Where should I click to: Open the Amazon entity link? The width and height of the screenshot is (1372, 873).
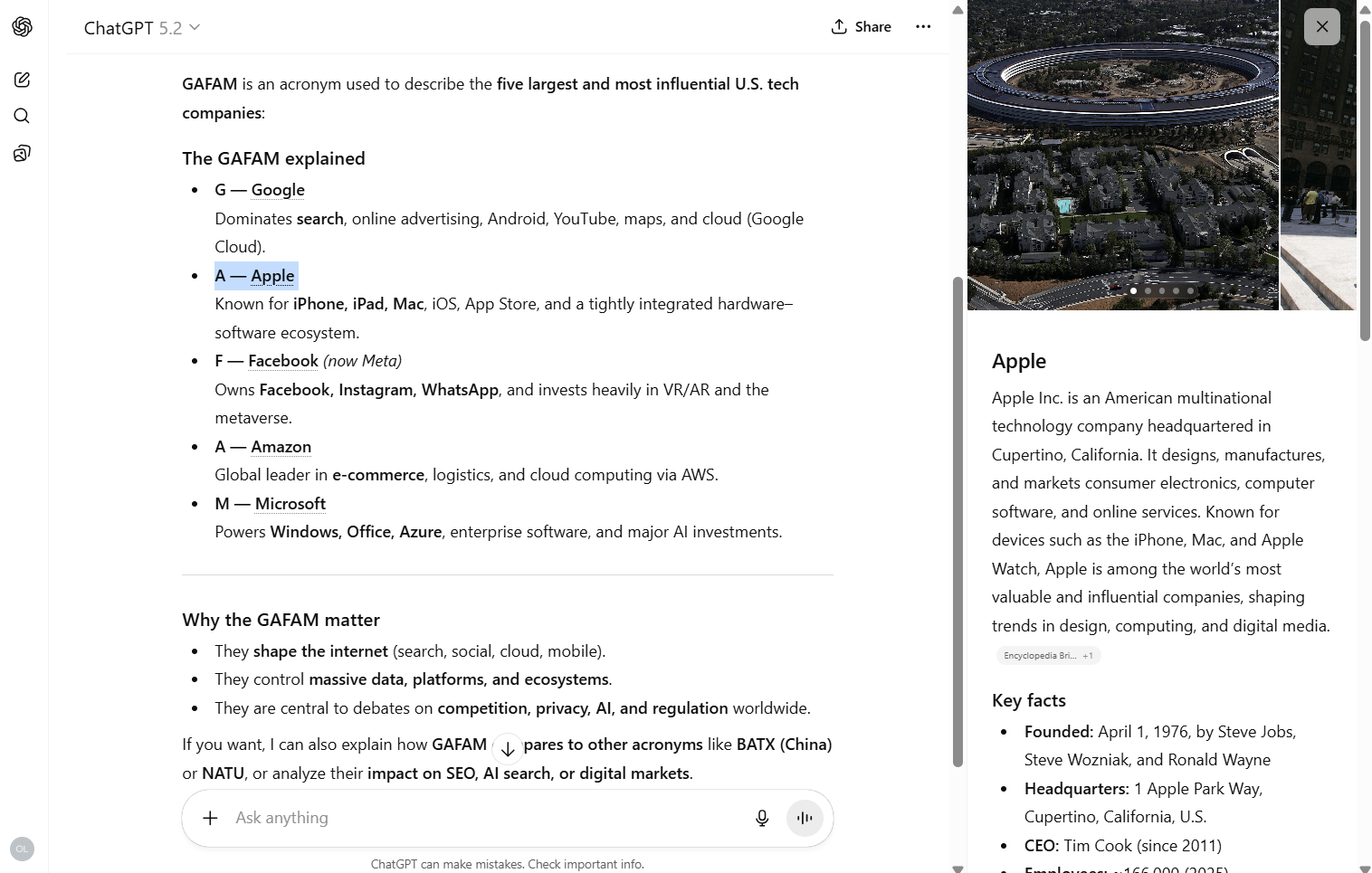[281, 447]
